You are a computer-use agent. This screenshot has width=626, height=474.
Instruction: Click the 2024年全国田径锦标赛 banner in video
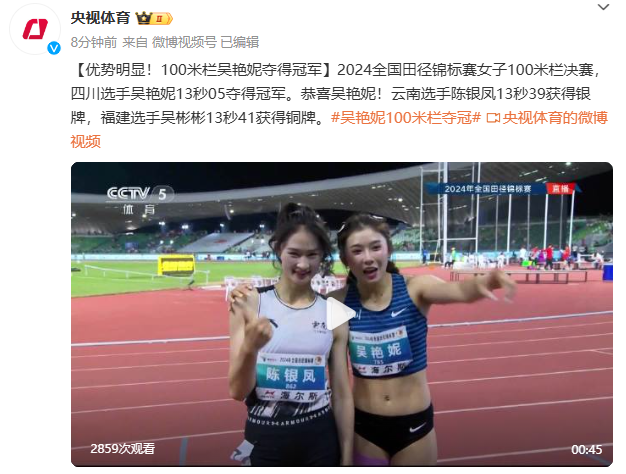click(488, 188)
